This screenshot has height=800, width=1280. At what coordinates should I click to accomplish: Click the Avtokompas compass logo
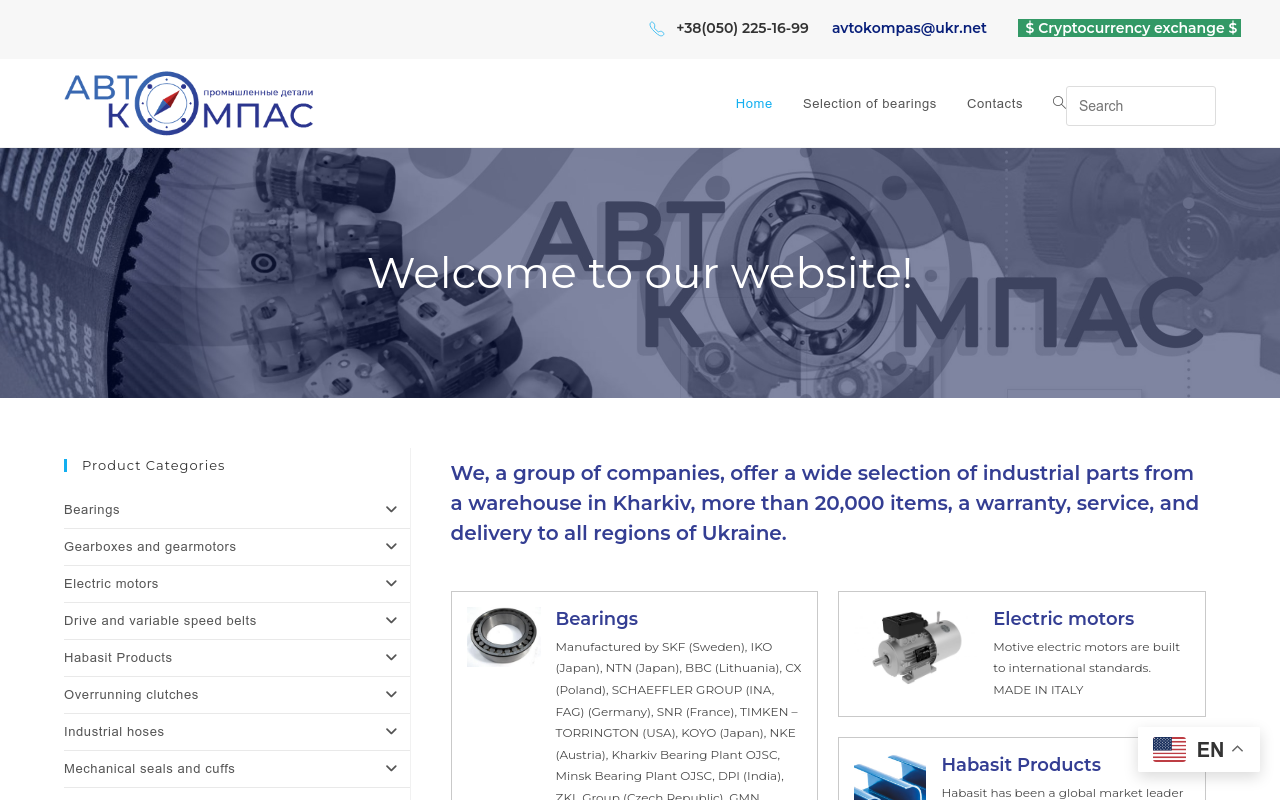pos(189,103)
